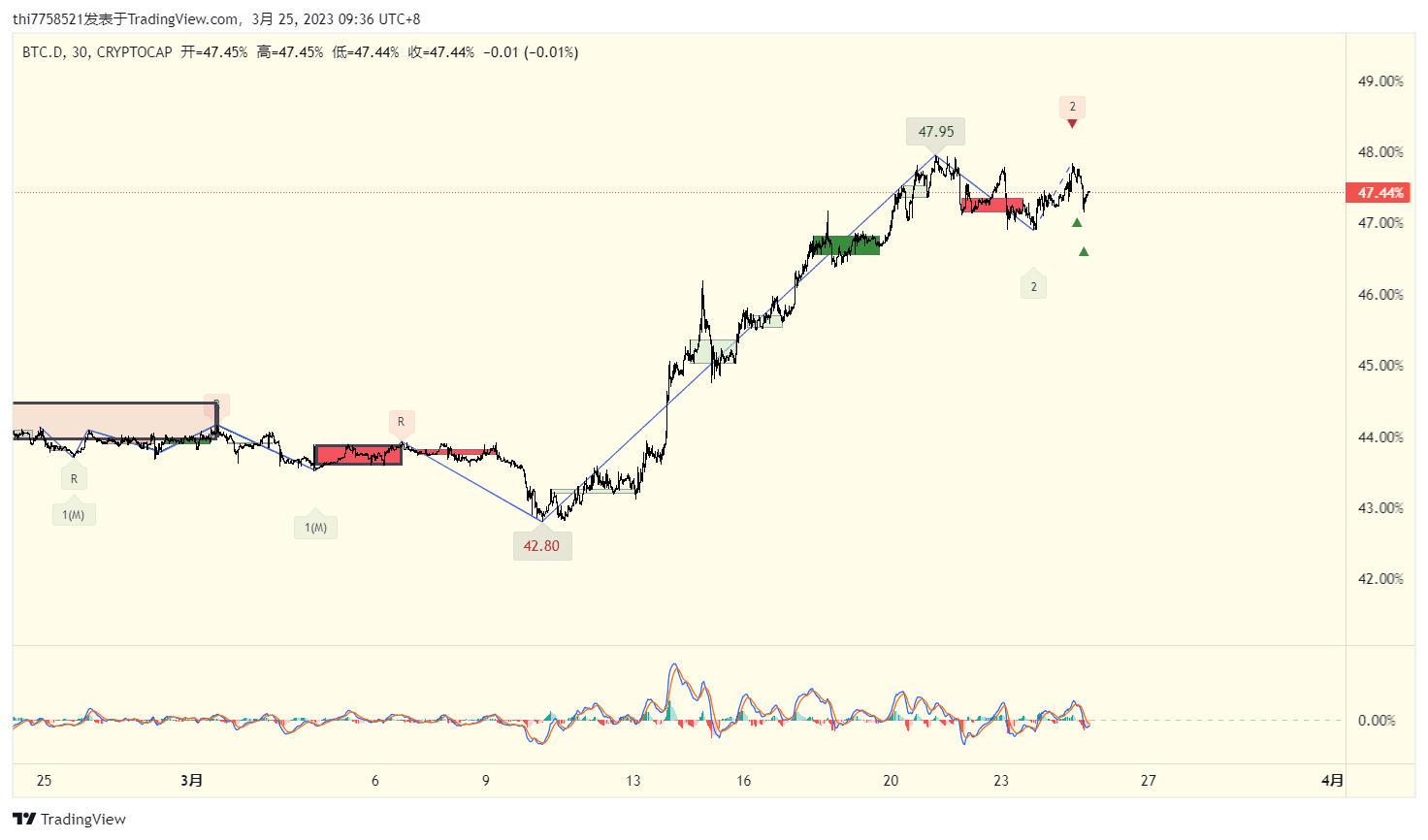Click the green '2' label below price
This screenshot has height=840, width=1428.
[x=1033, y=287]
